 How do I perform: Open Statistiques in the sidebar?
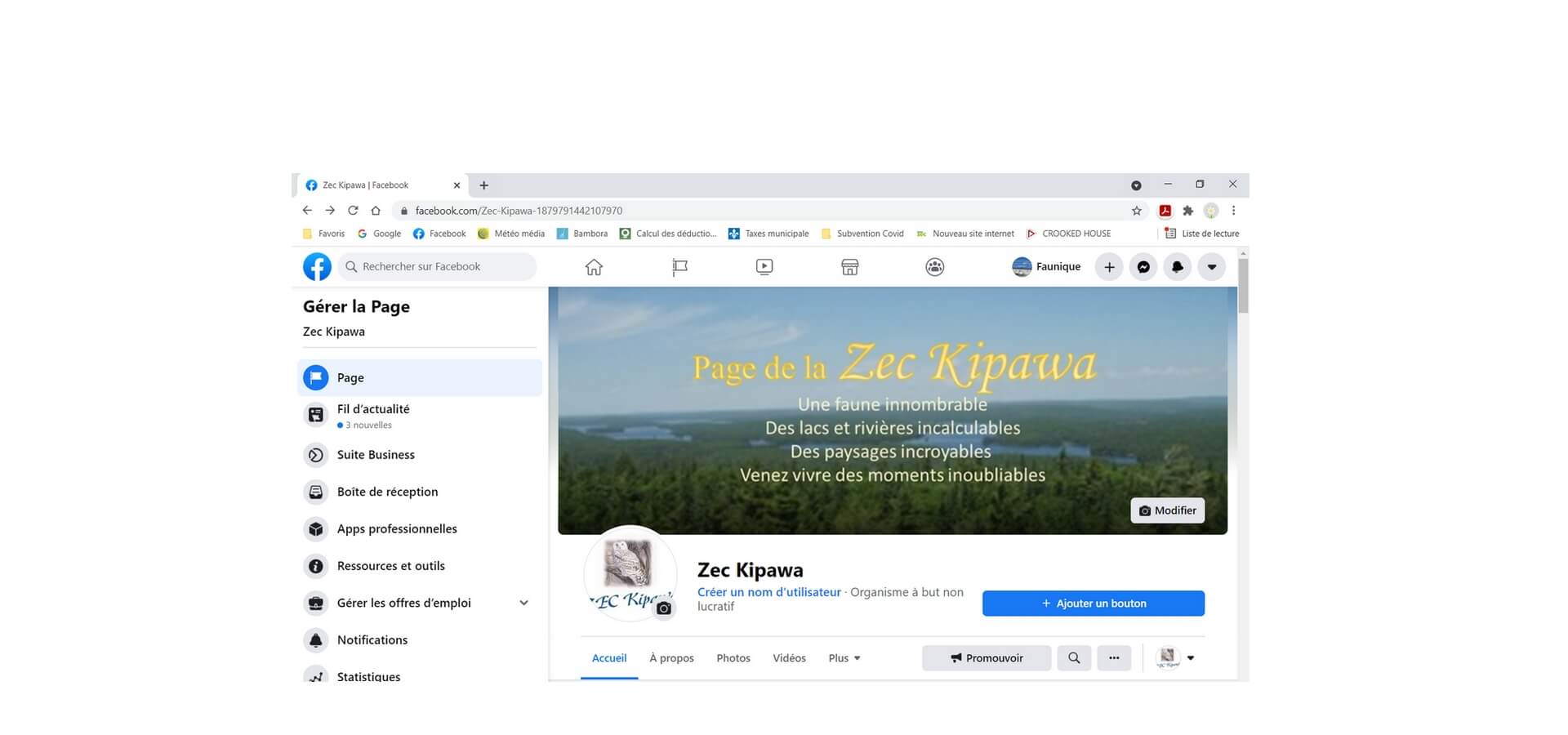[x=420, y=675]
